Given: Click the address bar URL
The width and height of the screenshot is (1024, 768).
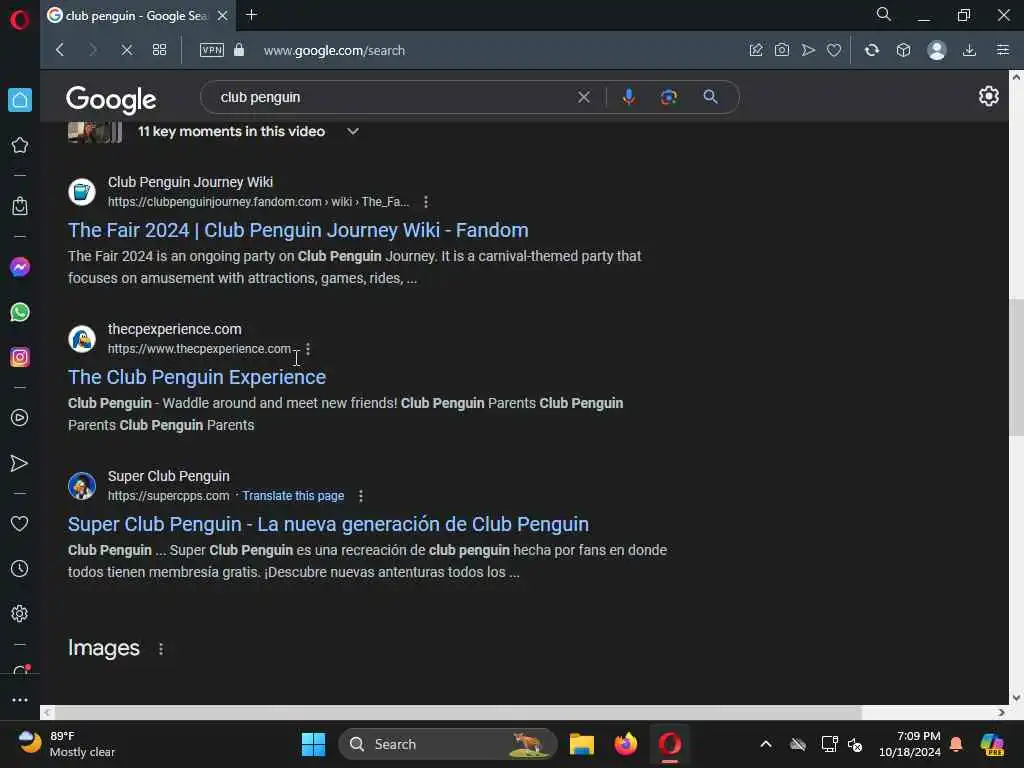Looking at the screenshot, I should pos(334,50).
